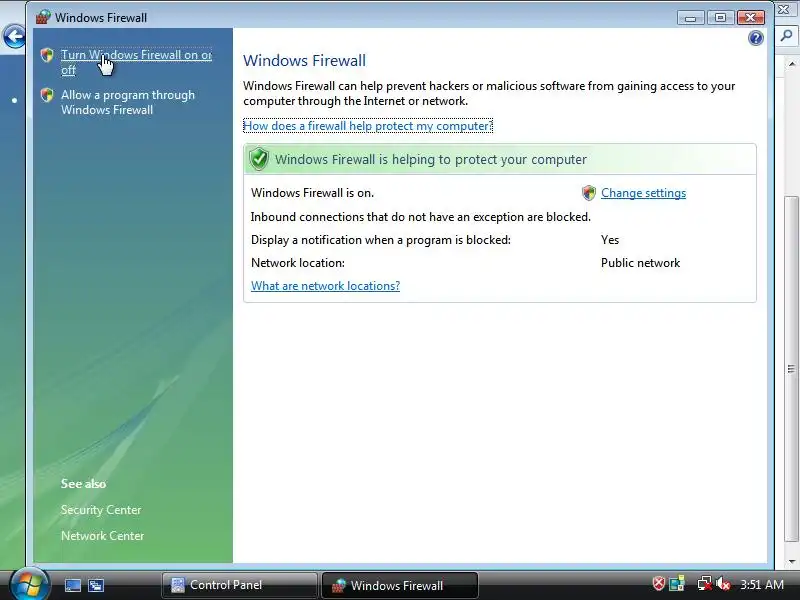
Task: Click the 'Windows Firewall is on.' text
Action: (x=312, y=193)
